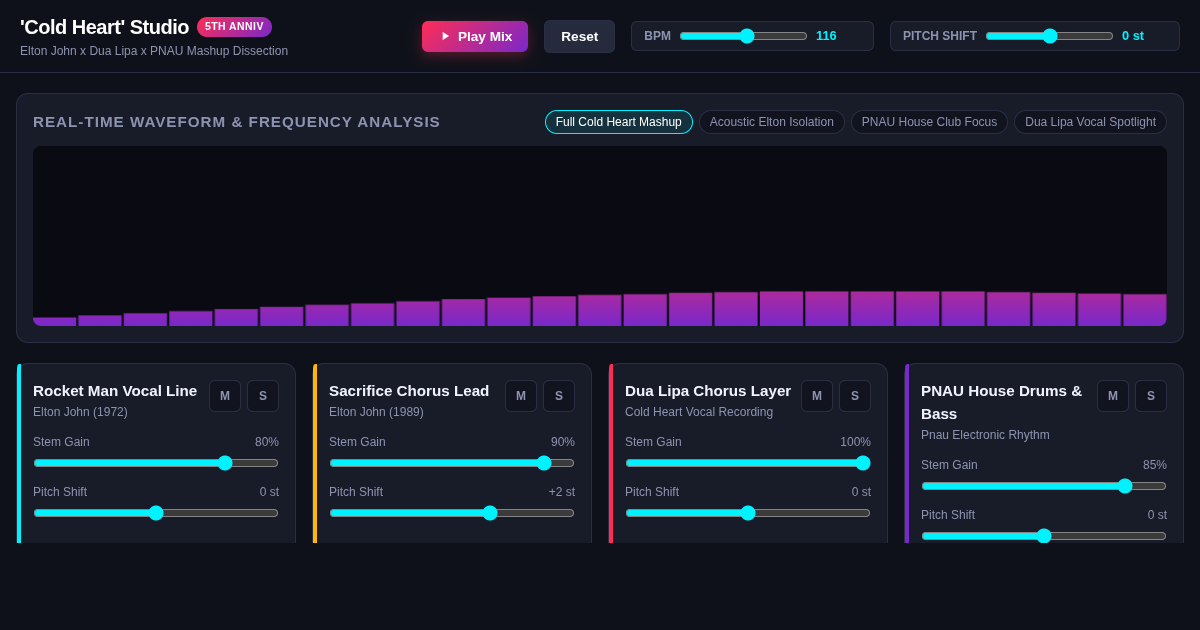Select the Full Cold Heart Mashup preset
This screenshot has height=630, width=1200.
619,122
